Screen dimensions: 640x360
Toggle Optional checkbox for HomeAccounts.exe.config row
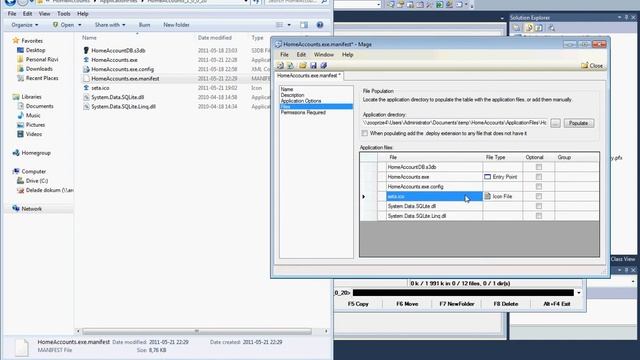point(539,187)
